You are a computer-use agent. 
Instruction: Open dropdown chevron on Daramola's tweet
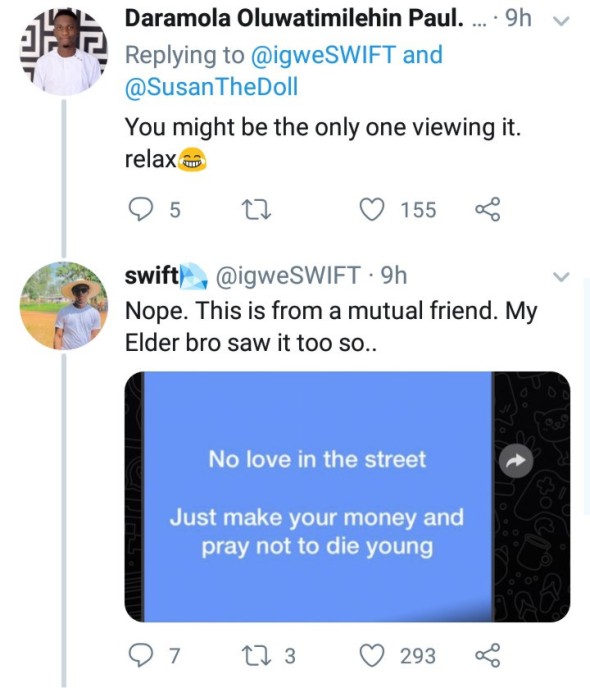[x=561, y=21]
